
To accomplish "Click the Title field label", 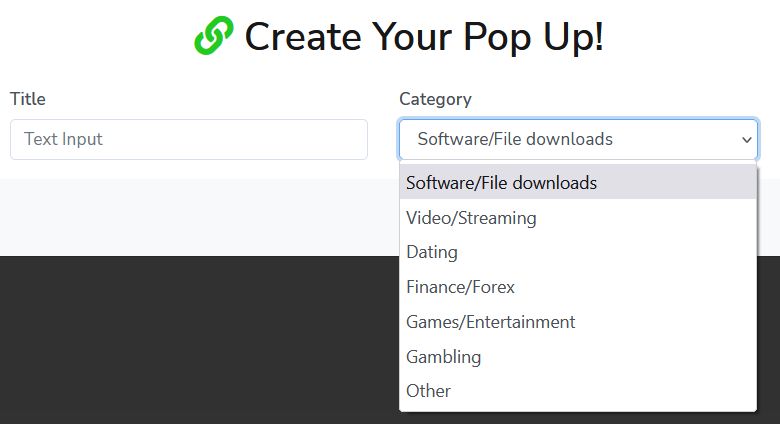I will [28, 99].
